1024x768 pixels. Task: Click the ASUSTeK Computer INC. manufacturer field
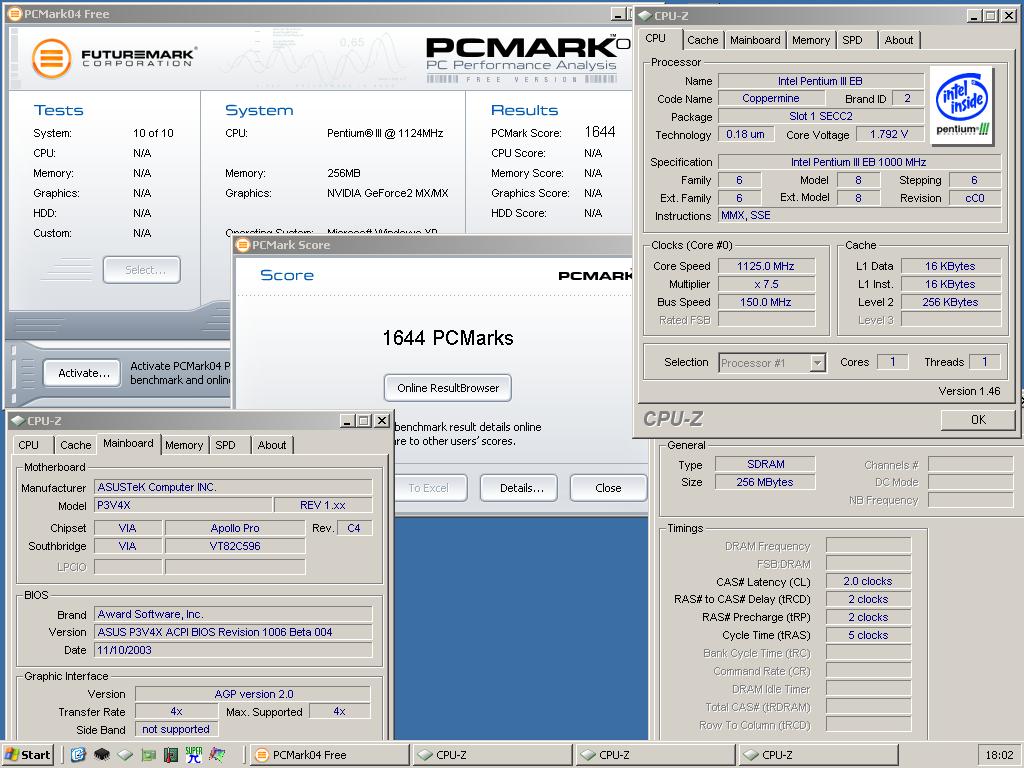pos(233,487)
